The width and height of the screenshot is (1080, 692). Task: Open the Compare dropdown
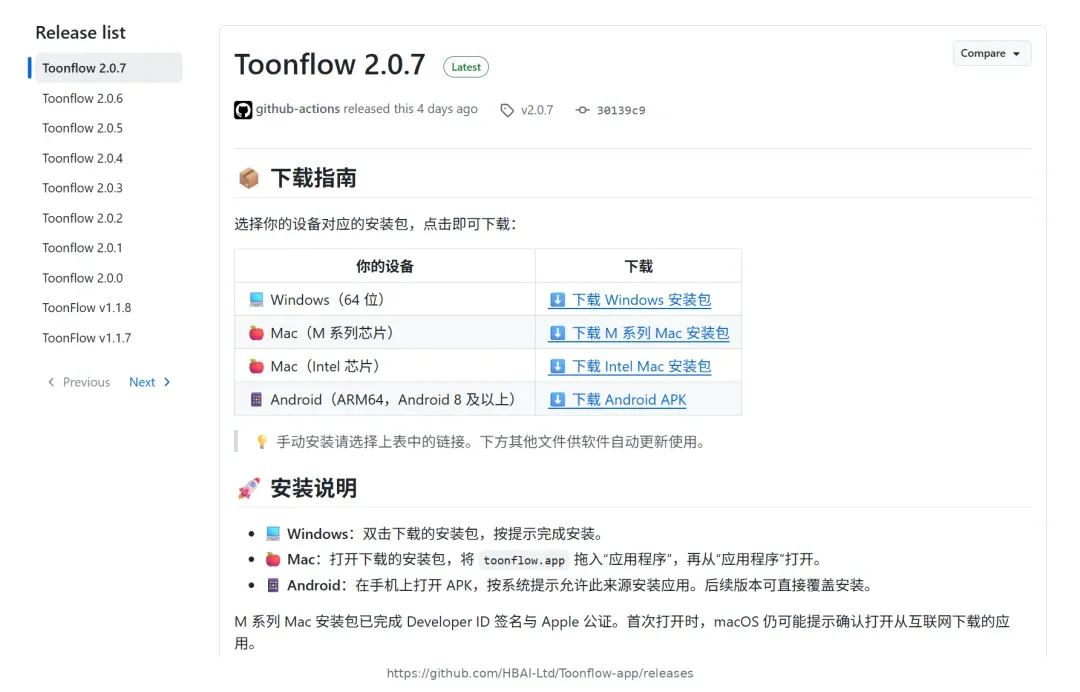coord(991,54)
